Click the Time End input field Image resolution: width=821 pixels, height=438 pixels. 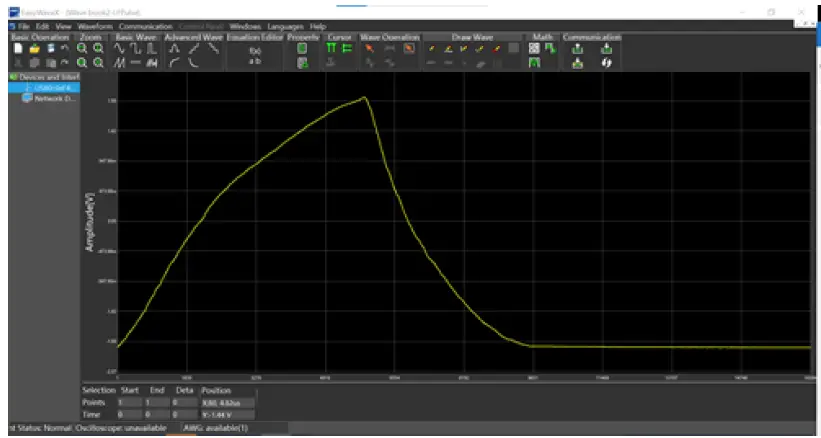157,414
